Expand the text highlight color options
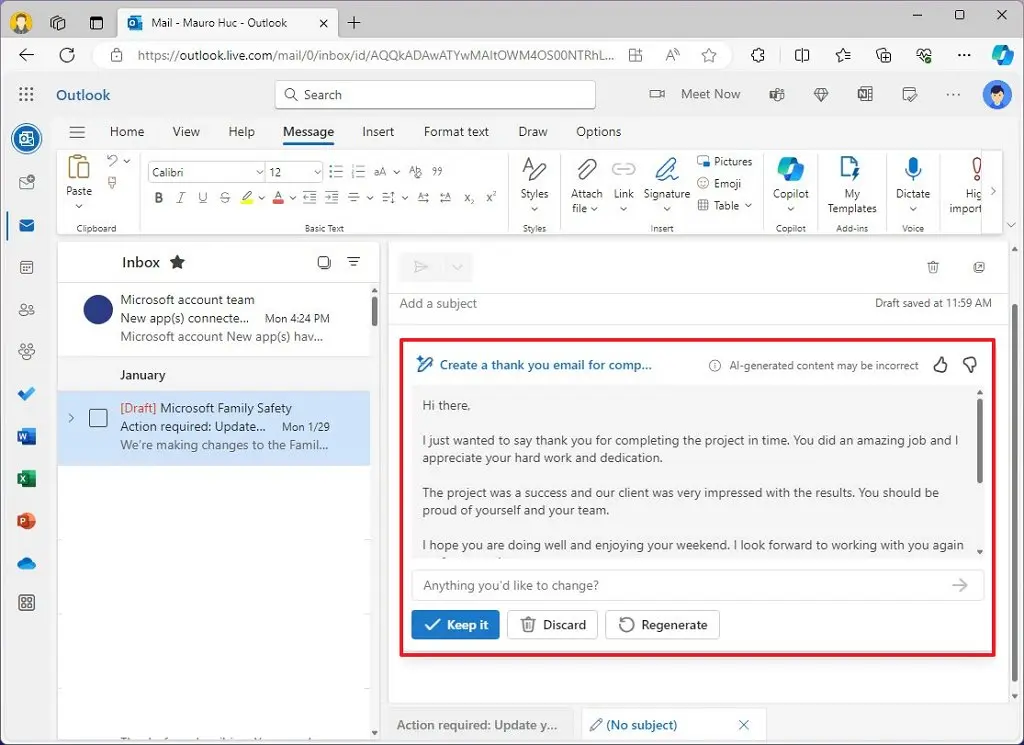The height and width of the screenshot is (745, 1024). pos(261,198)
